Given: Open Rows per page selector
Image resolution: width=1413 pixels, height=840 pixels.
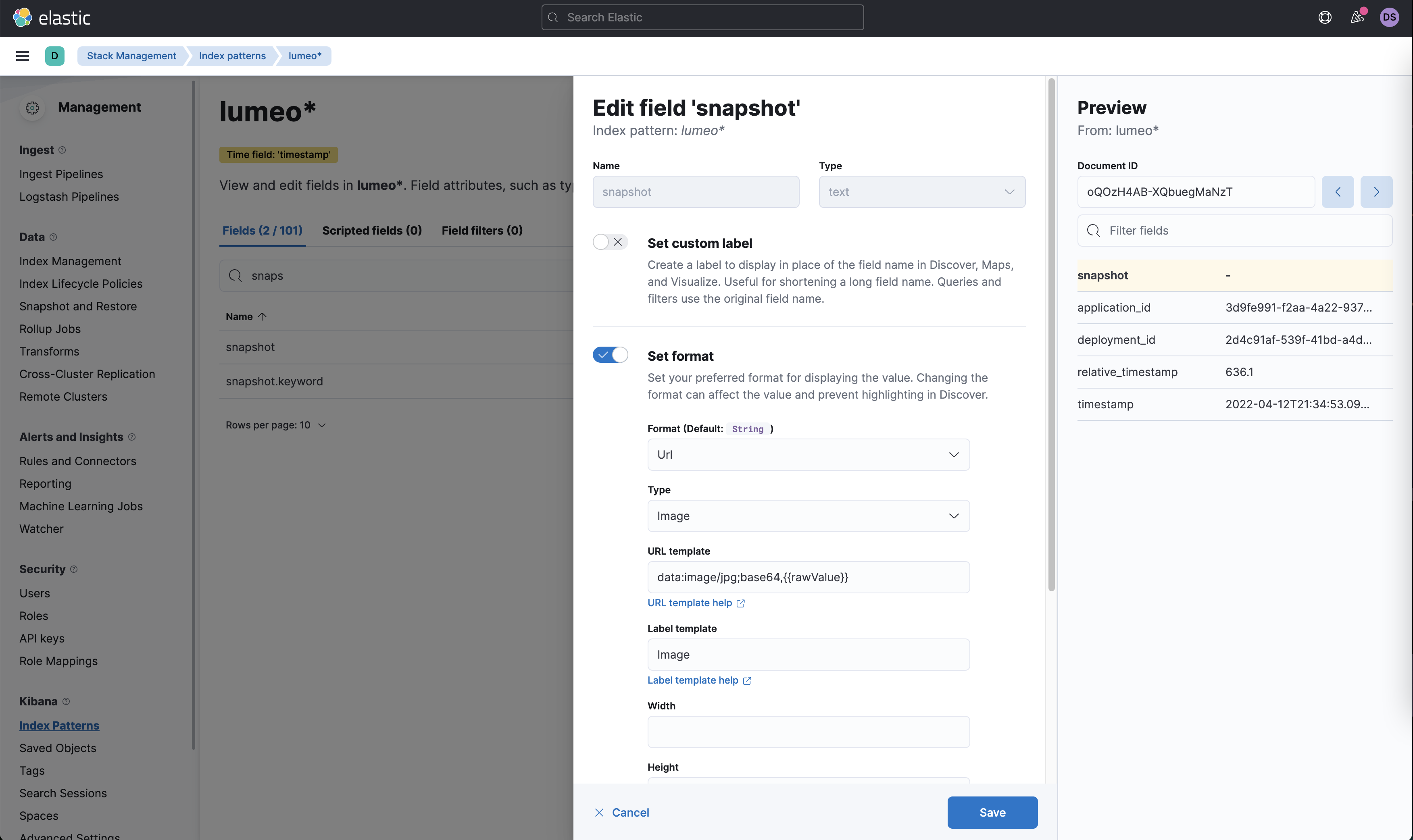Looking at the screenshot, I should (x=275, y=425).
